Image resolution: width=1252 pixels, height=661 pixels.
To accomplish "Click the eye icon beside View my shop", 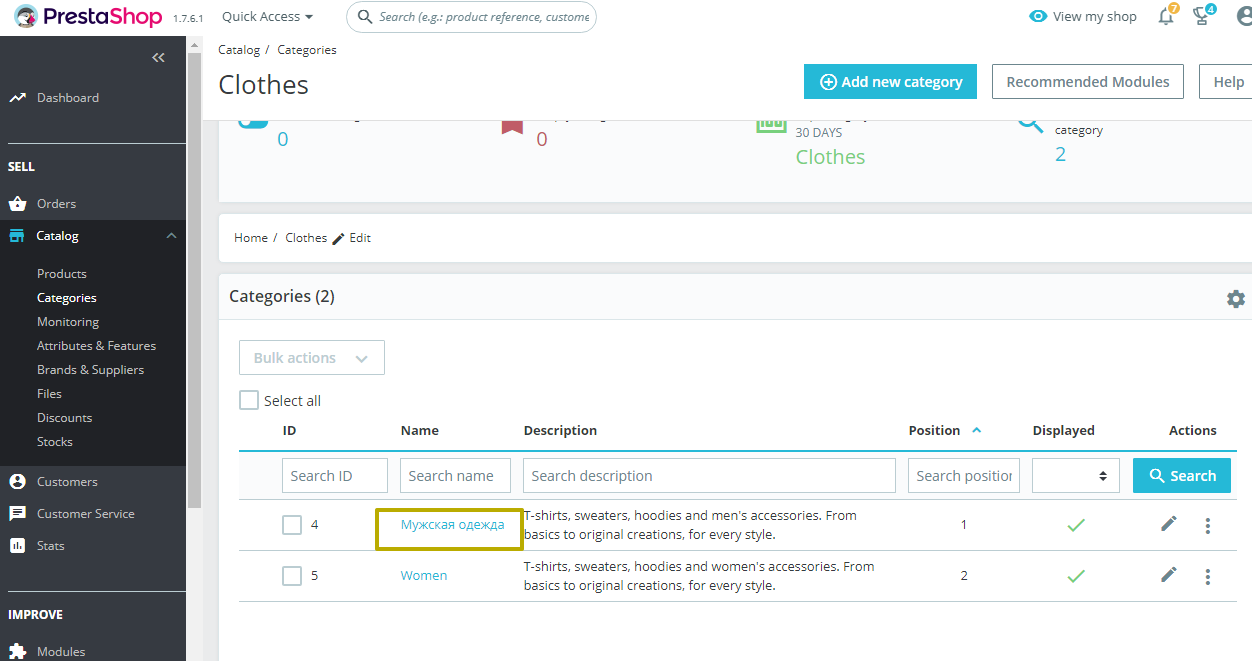I will (x=1038, y=16).
